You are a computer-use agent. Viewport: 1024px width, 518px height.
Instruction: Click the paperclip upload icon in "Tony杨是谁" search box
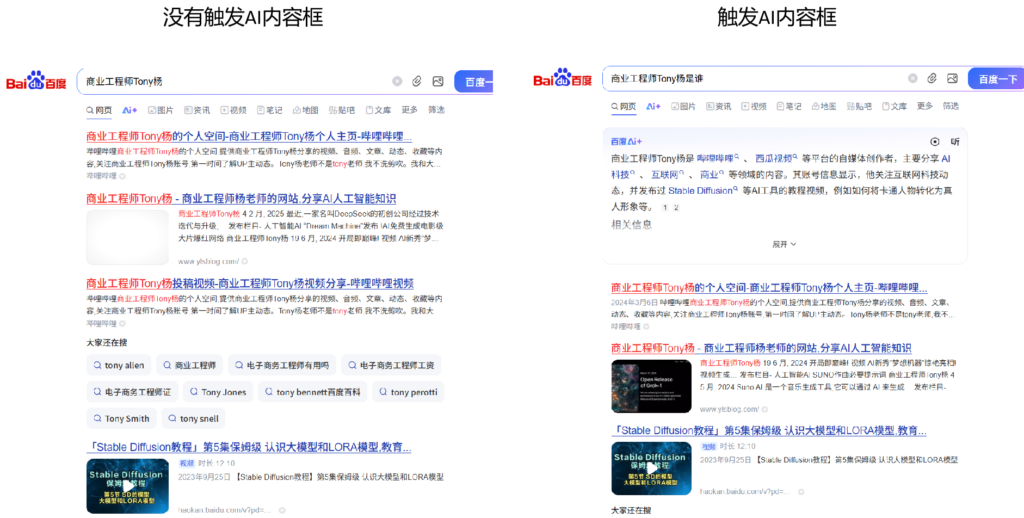point(932,78)
